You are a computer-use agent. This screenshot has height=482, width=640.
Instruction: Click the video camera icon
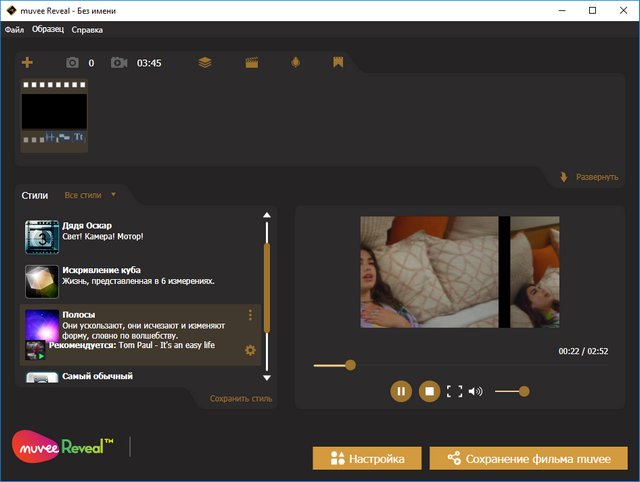point(119,63)
